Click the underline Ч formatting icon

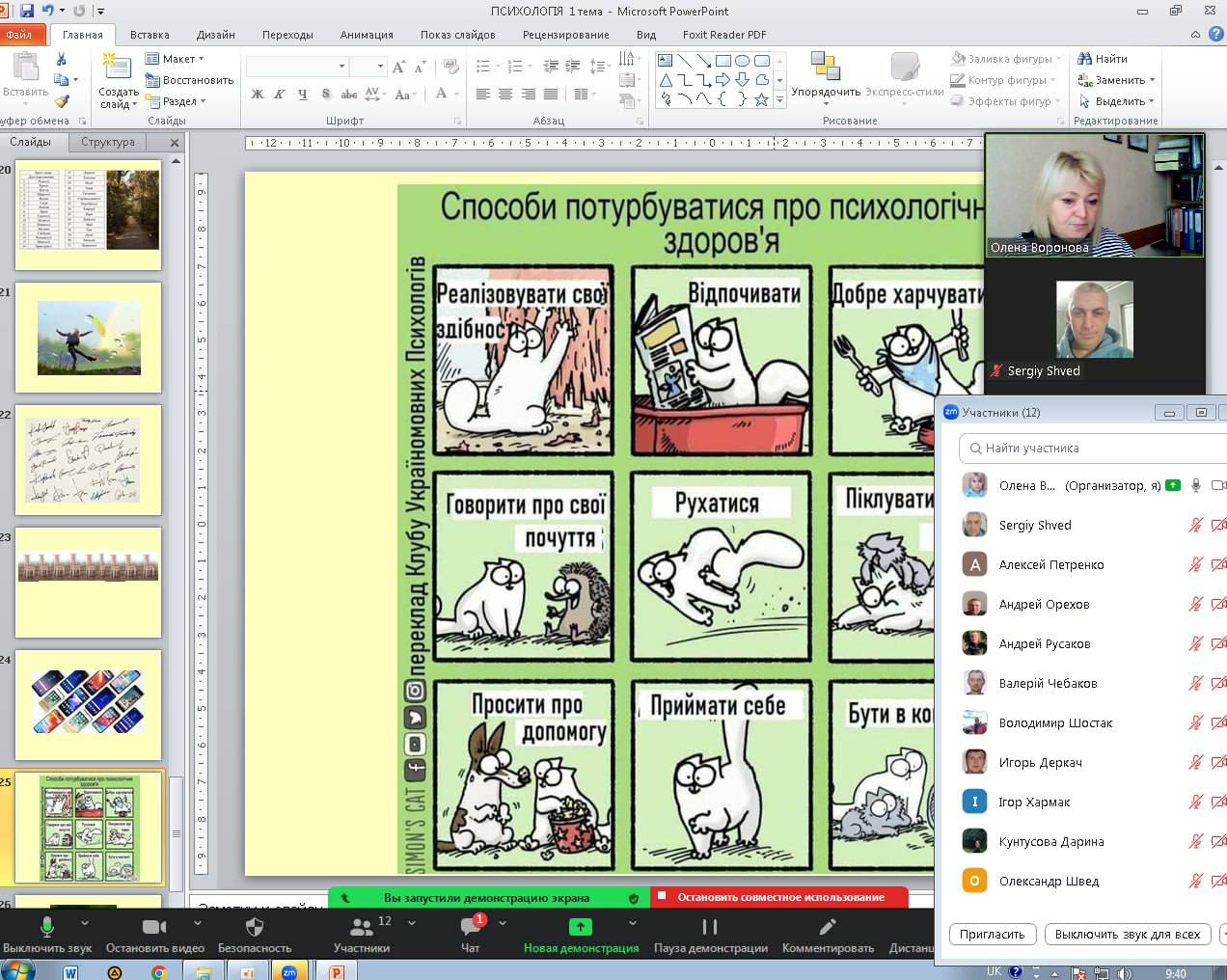[302, 95]
